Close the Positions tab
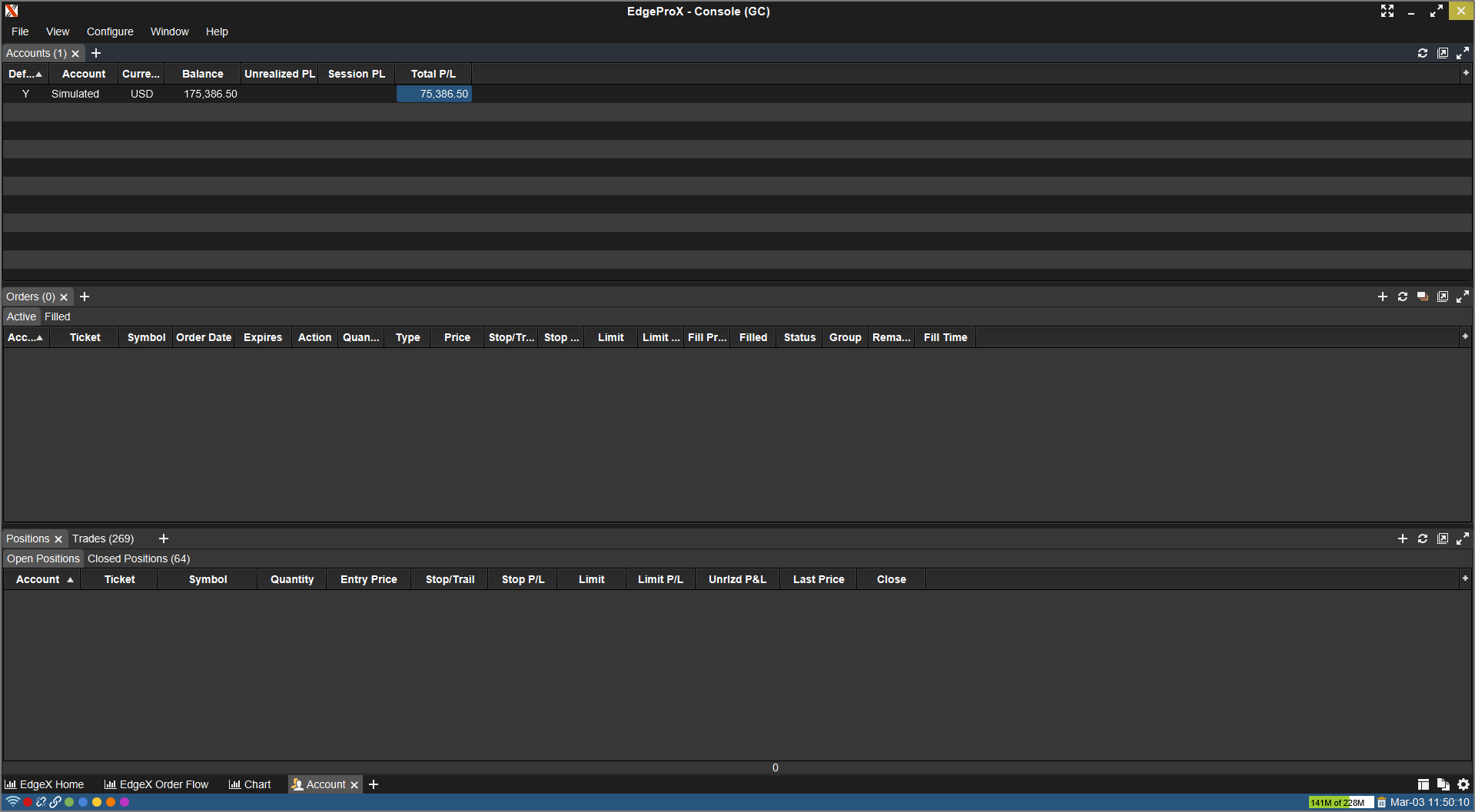The width and height of the screenshot is (1475, 812). (x=58, y=539)
